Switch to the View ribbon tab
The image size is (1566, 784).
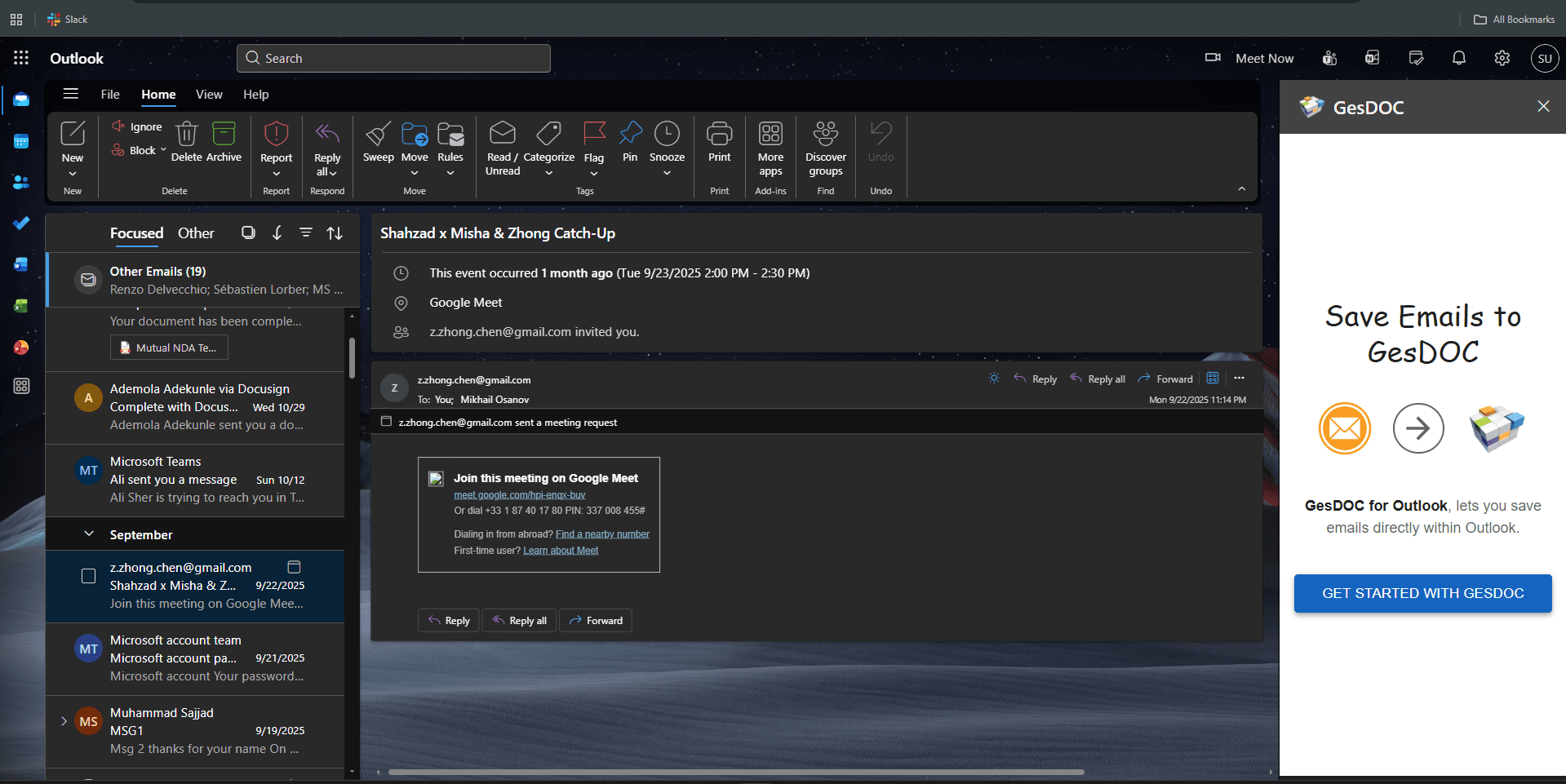tap(209, 95)
